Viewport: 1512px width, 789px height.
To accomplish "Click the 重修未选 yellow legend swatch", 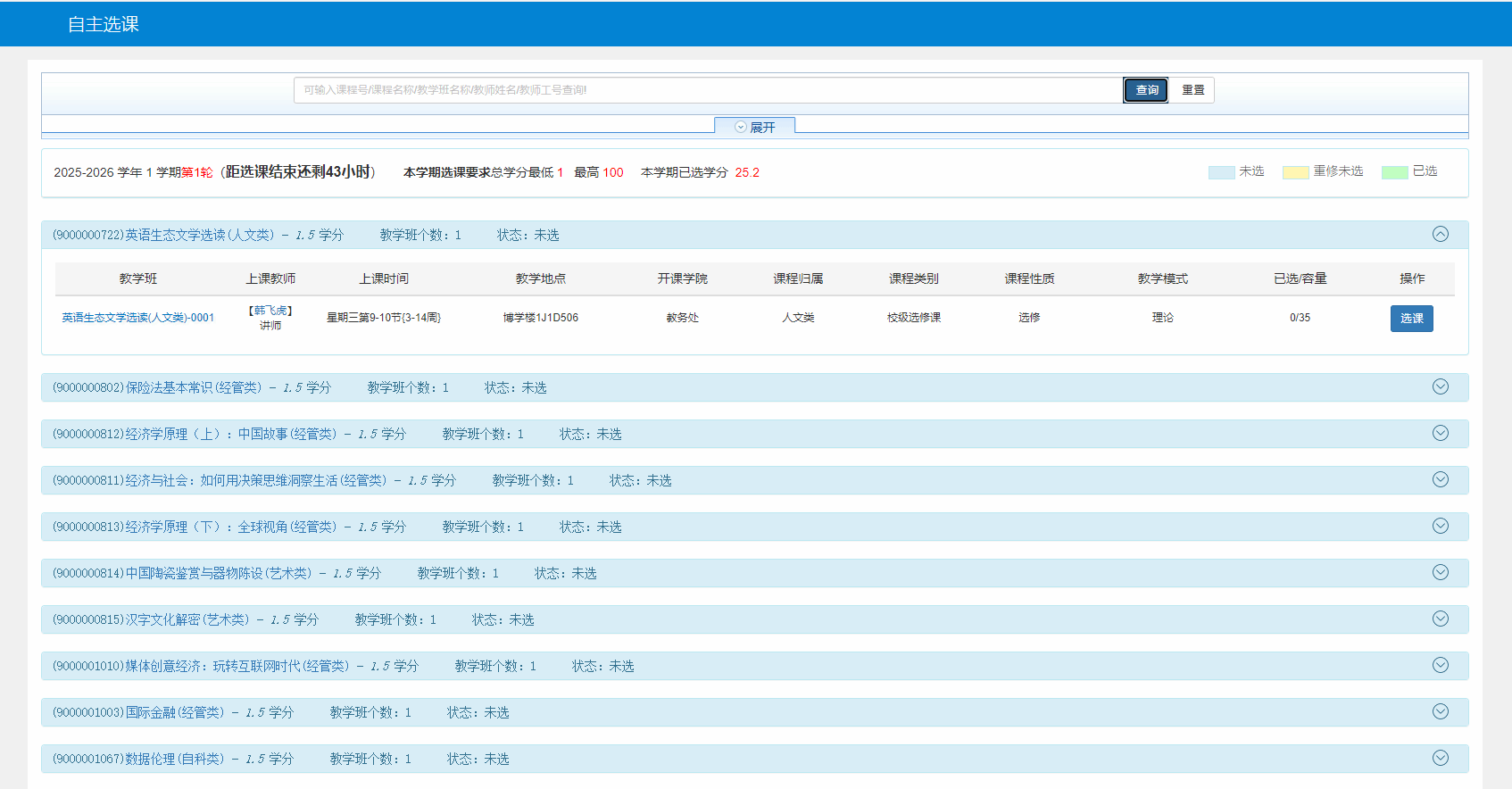I will (x=1295, y=172).
